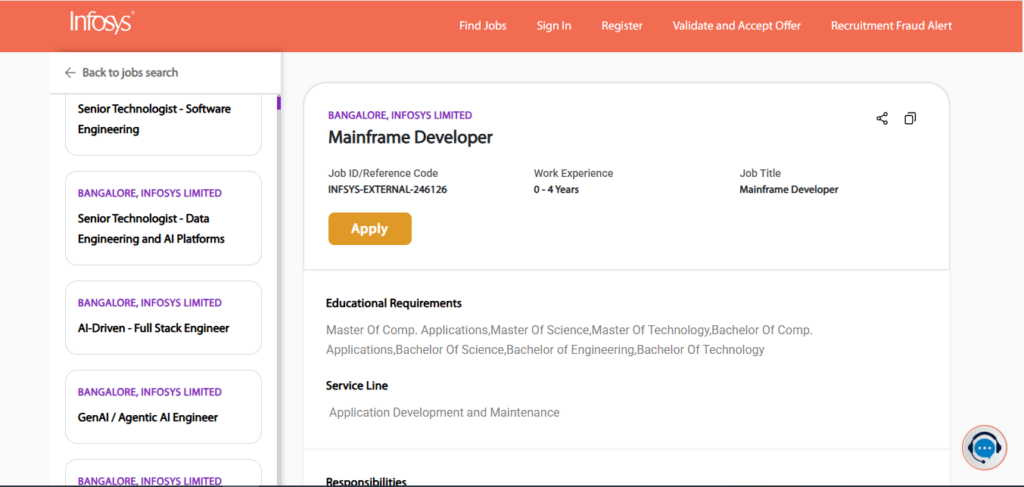Select Senior Technologist - Data Engineering and AI Platforms

coord(163,218)
